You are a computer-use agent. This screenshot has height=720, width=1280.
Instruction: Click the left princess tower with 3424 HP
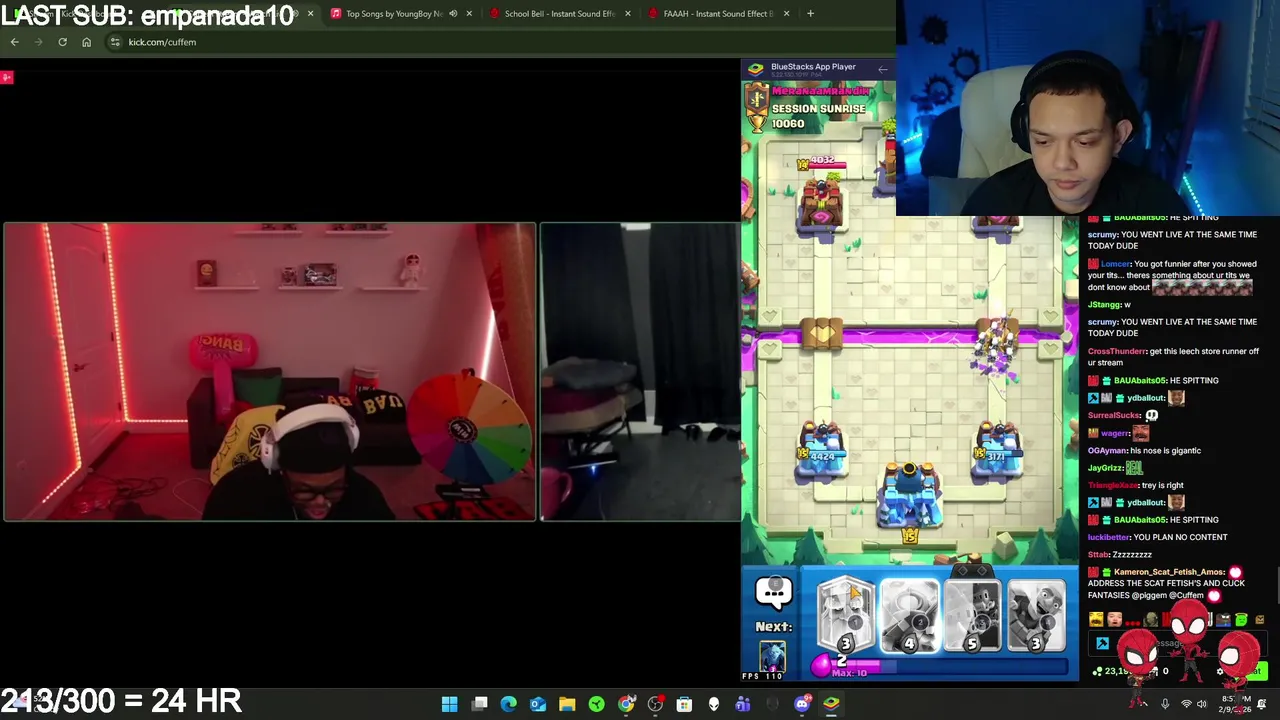click(822, 448)
